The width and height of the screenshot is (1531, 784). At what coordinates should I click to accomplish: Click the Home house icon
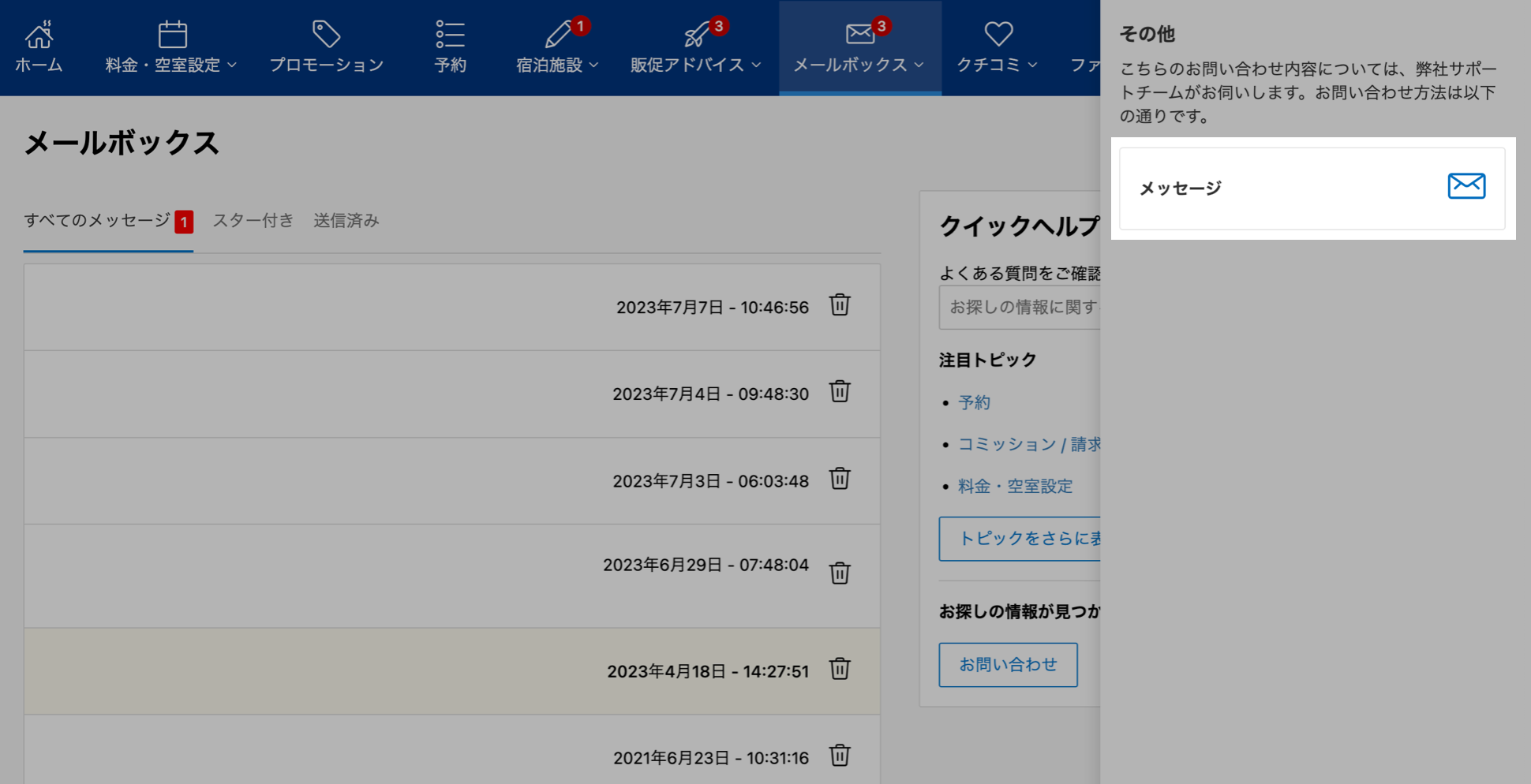39,35
